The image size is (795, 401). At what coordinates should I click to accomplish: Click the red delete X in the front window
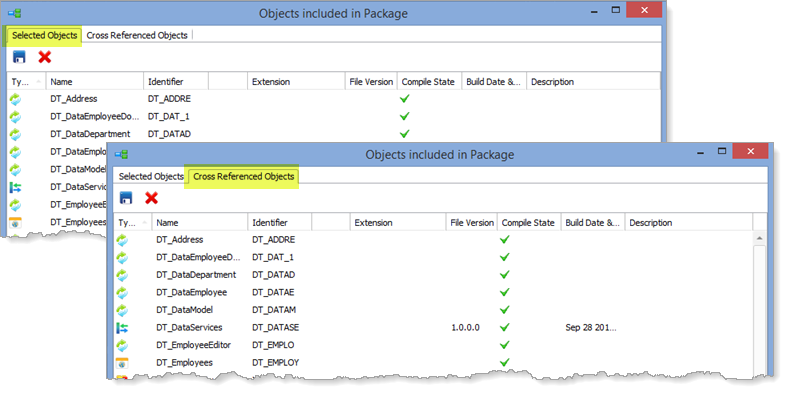point(152,198)
